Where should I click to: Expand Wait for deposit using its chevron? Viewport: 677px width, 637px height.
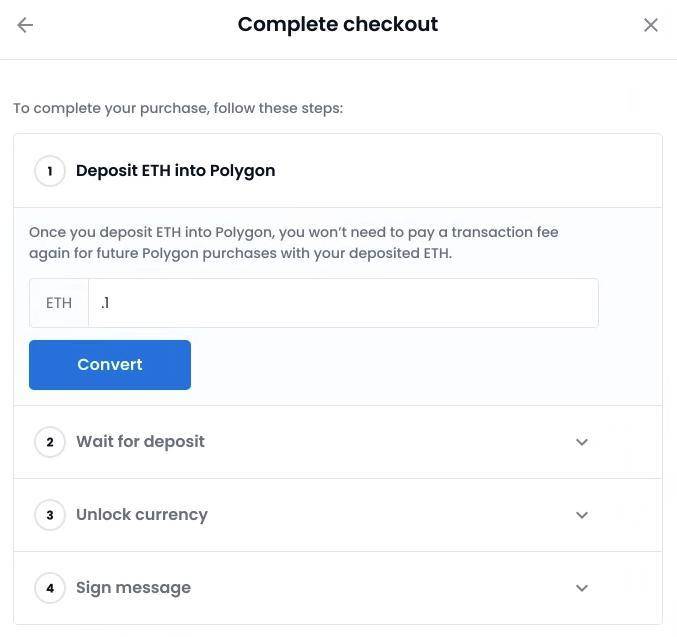[582, 442]
